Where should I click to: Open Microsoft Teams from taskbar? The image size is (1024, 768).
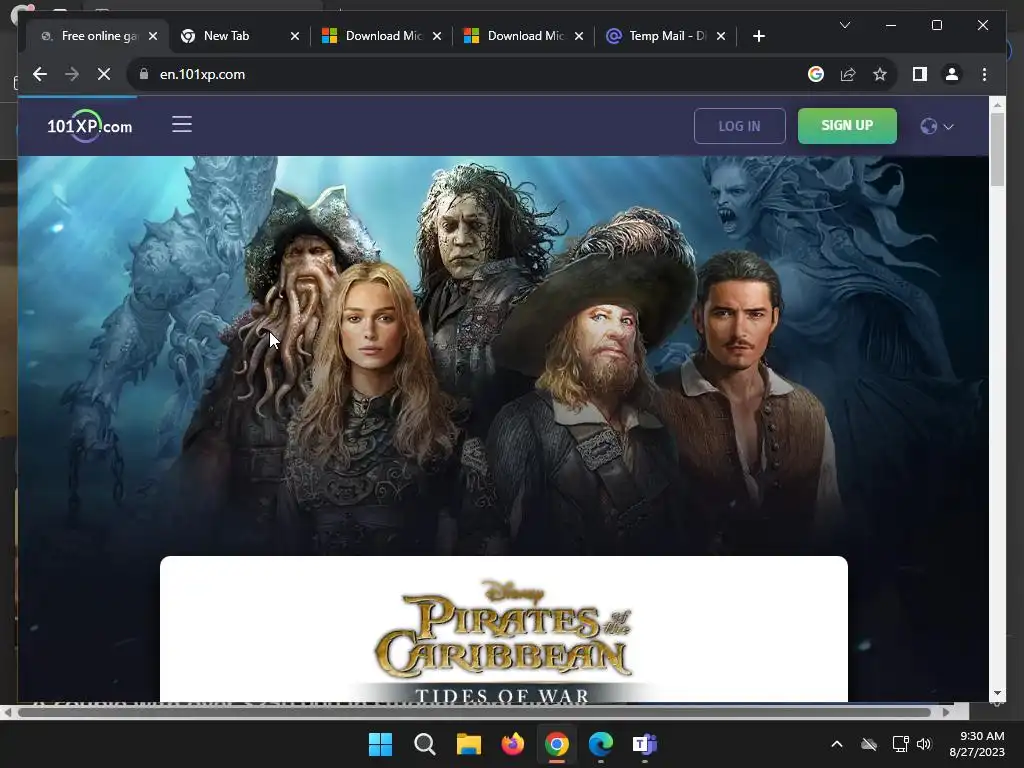coord(645,744)
